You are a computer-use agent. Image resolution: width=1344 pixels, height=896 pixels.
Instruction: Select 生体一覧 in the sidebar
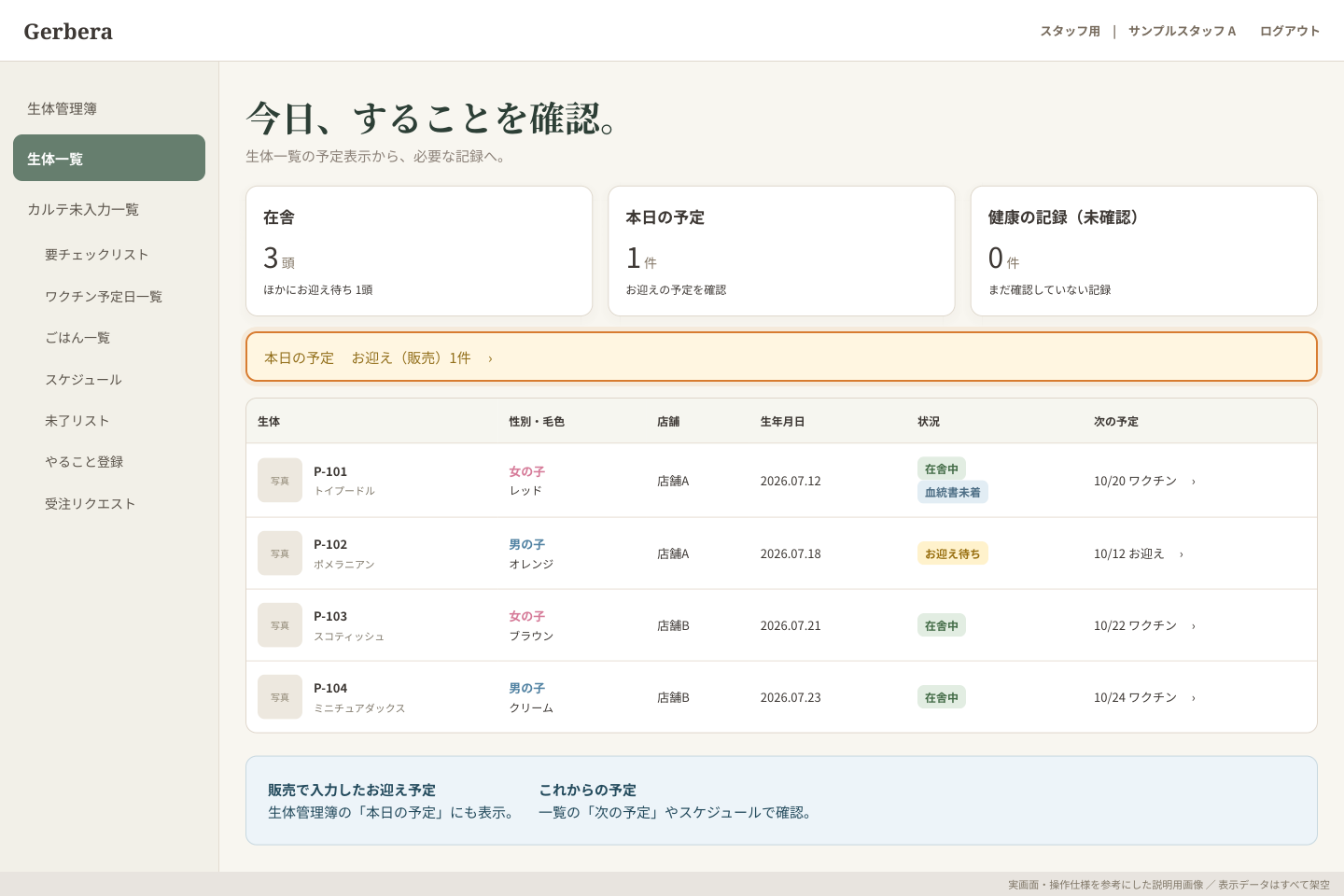point(109,158)
